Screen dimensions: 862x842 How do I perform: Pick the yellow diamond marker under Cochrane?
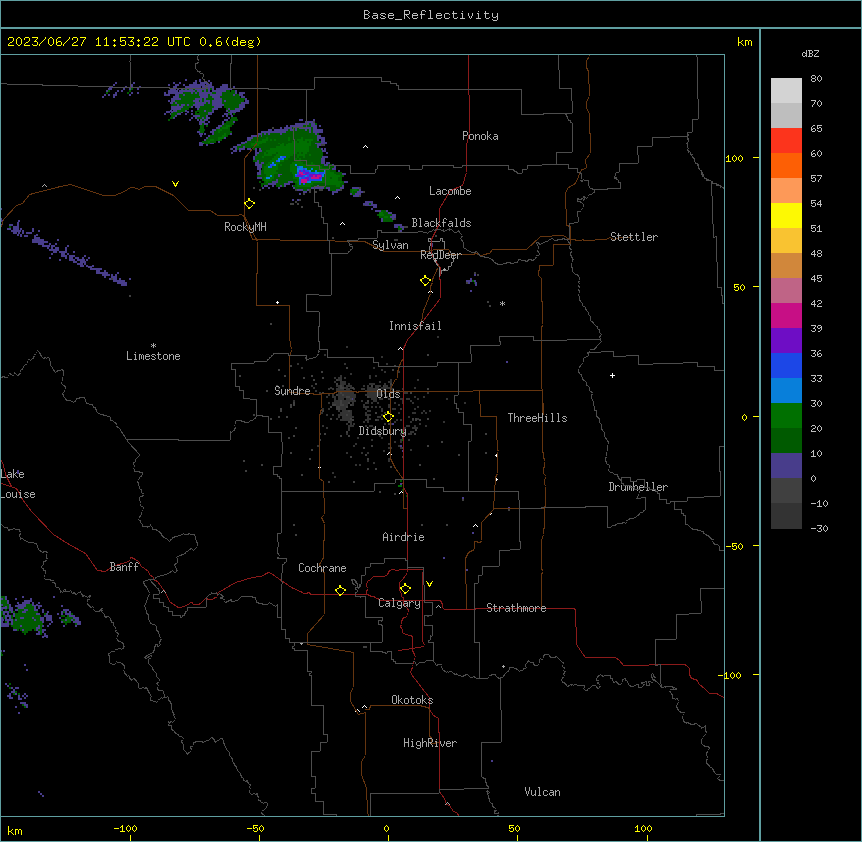340,590
